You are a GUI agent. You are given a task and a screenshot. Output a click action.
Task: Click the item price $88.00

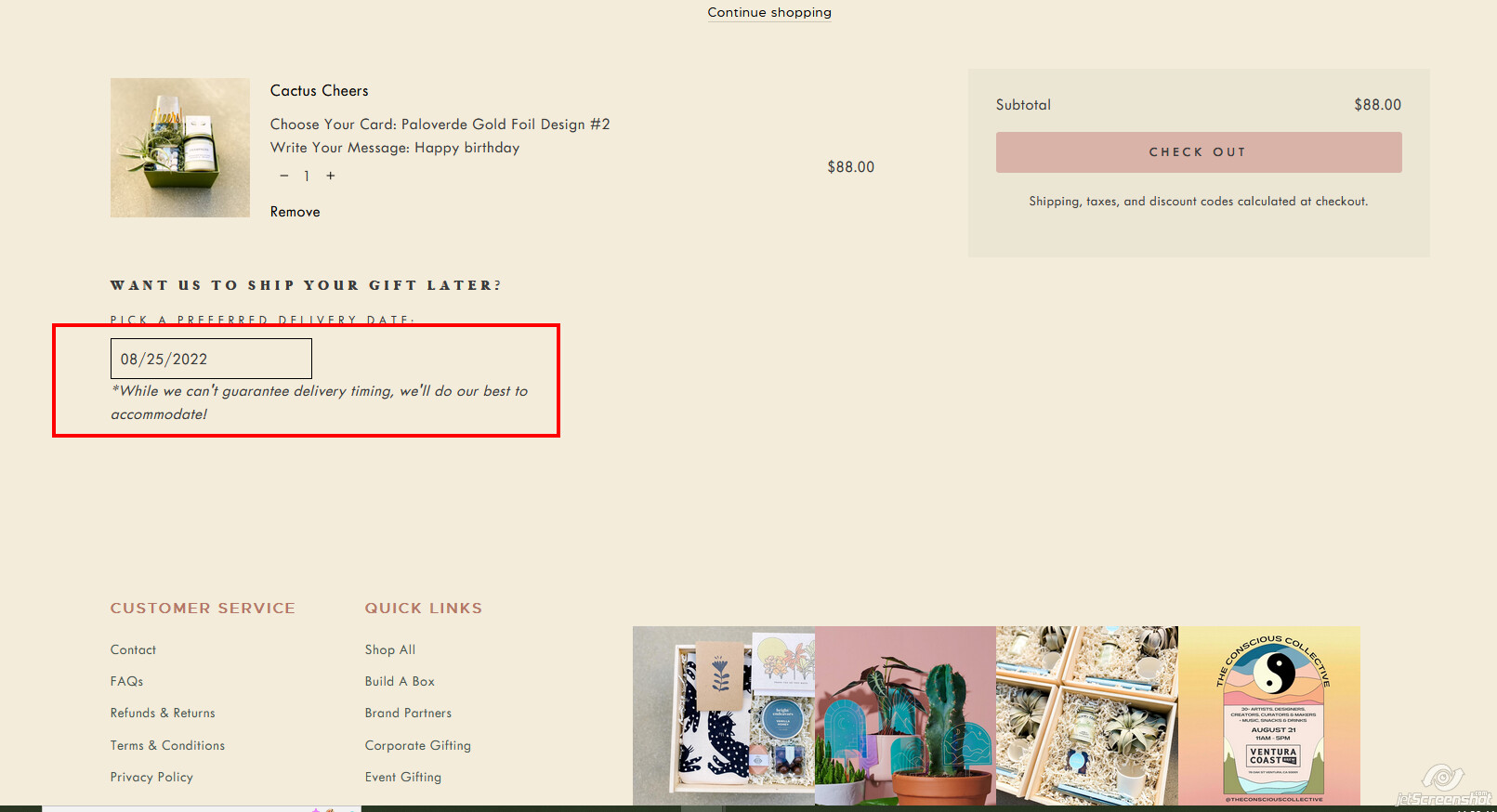pos(851,167)
